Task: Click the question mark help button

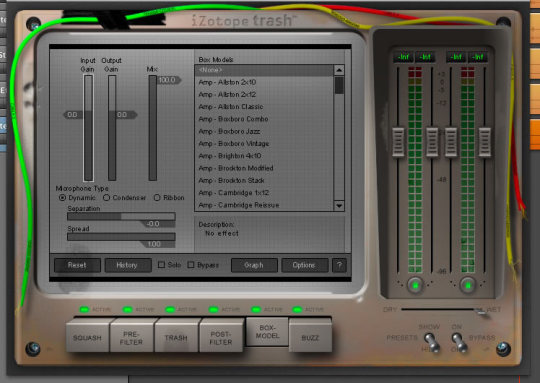Action: 339,265
